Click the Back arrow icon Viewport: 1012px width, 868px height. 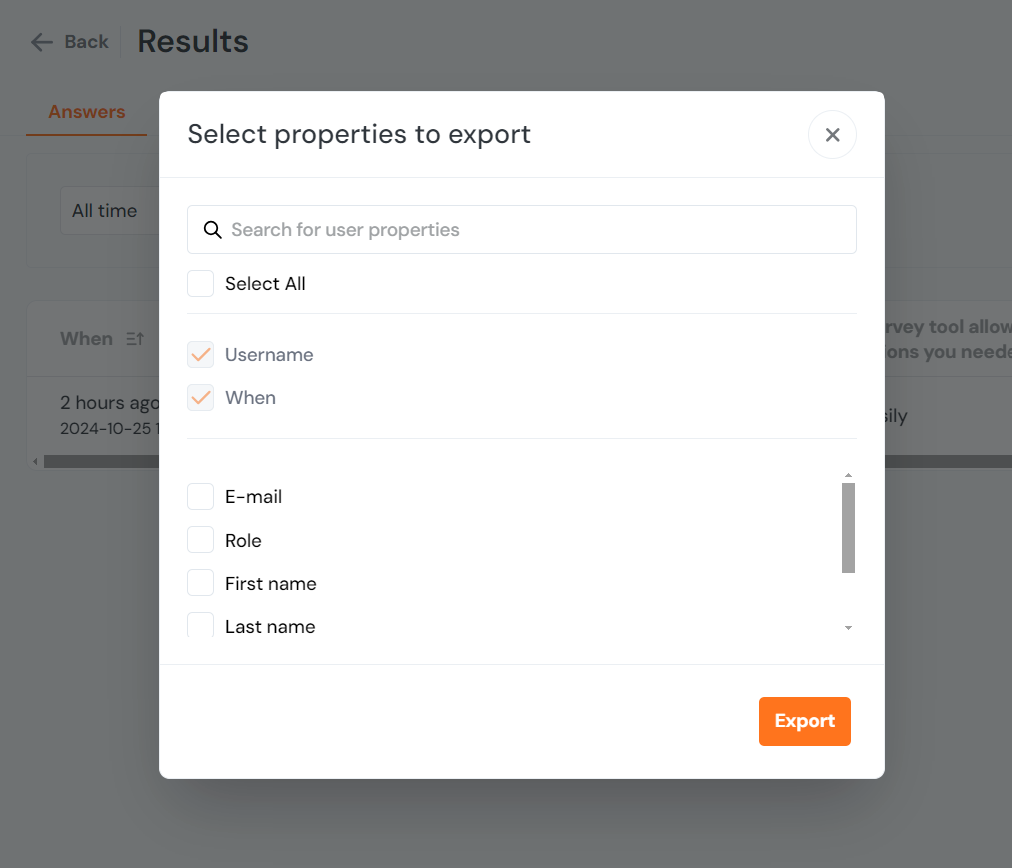(41, 42)
